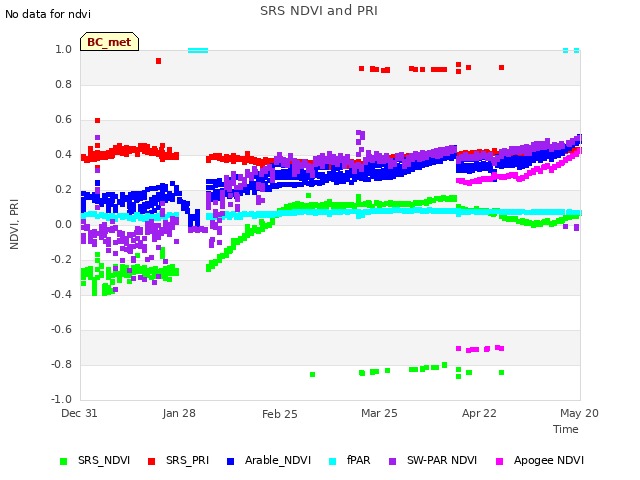Click the -0.4 y-axis tick label
This screenshot has width=640, height=480.
coord(62,294)
